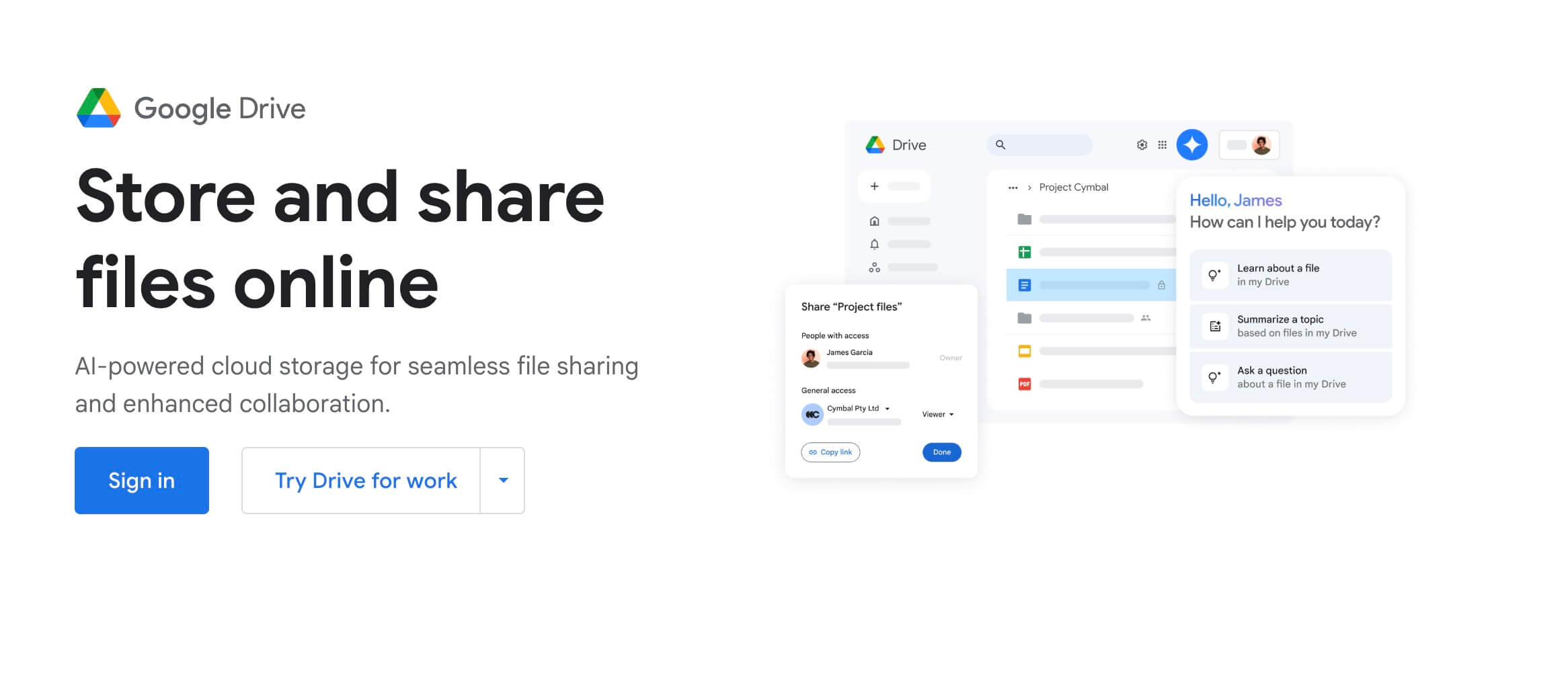Expand the Cymbal Pty Ltd access dropdown
Viewport: 1568px width, 699px height.
click(887, 409)
